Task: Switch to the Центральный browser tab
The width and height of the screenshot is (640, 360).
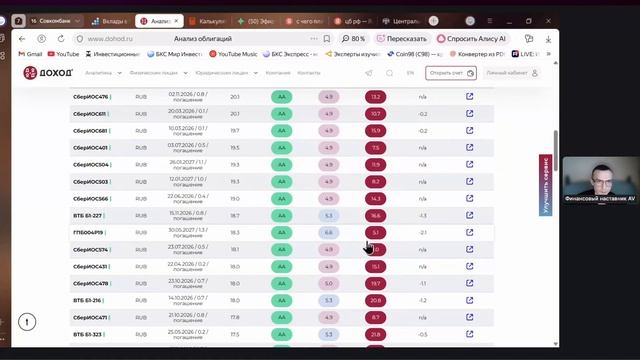Action: [402, 21]
